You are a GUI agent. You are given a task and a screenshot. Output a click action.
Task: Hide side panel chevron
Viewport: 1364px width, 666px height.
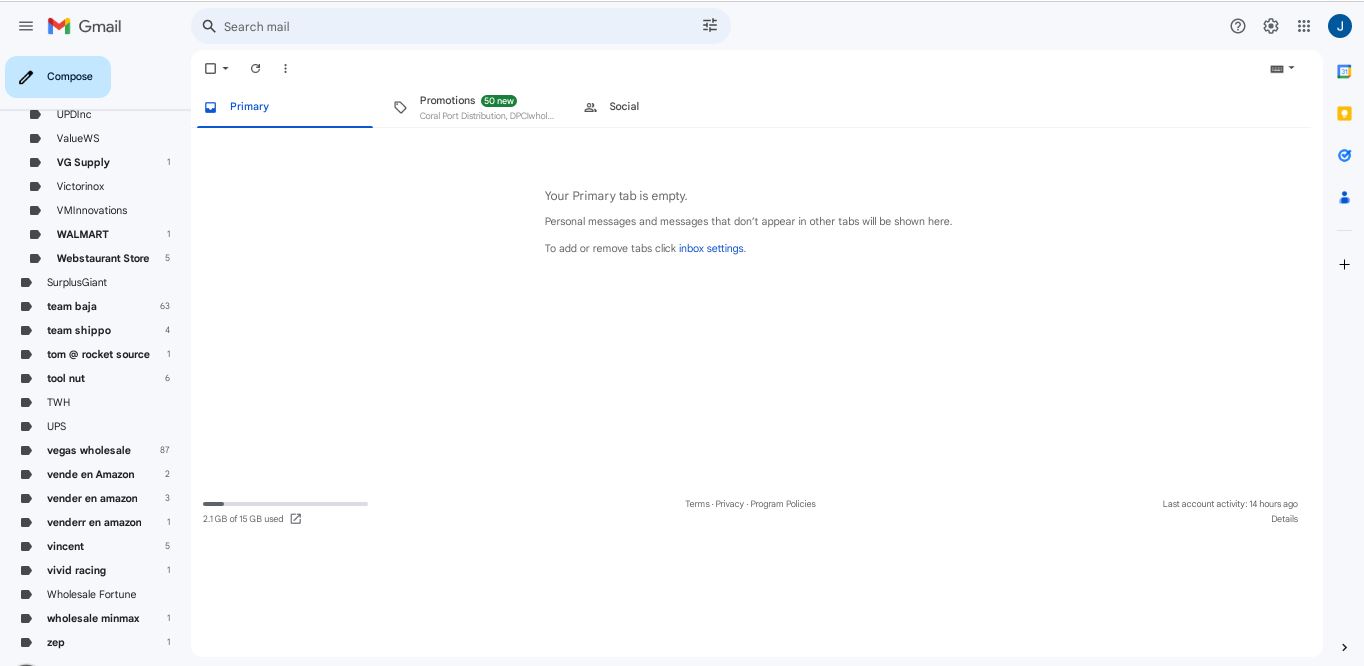point(1344,648)
